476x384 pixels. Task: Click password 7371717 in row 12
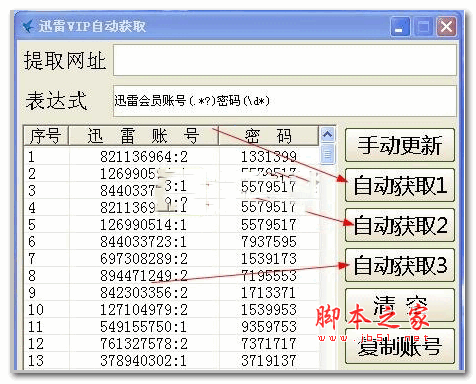pos(269,344)
